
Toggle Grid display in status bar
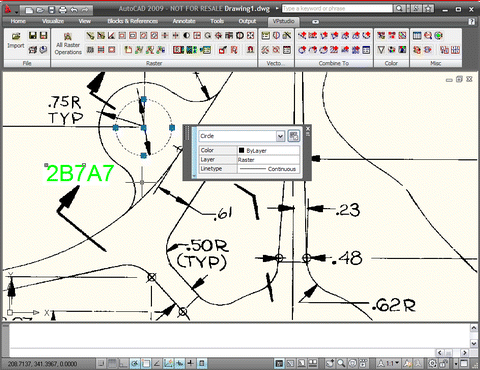click(112, 363)
